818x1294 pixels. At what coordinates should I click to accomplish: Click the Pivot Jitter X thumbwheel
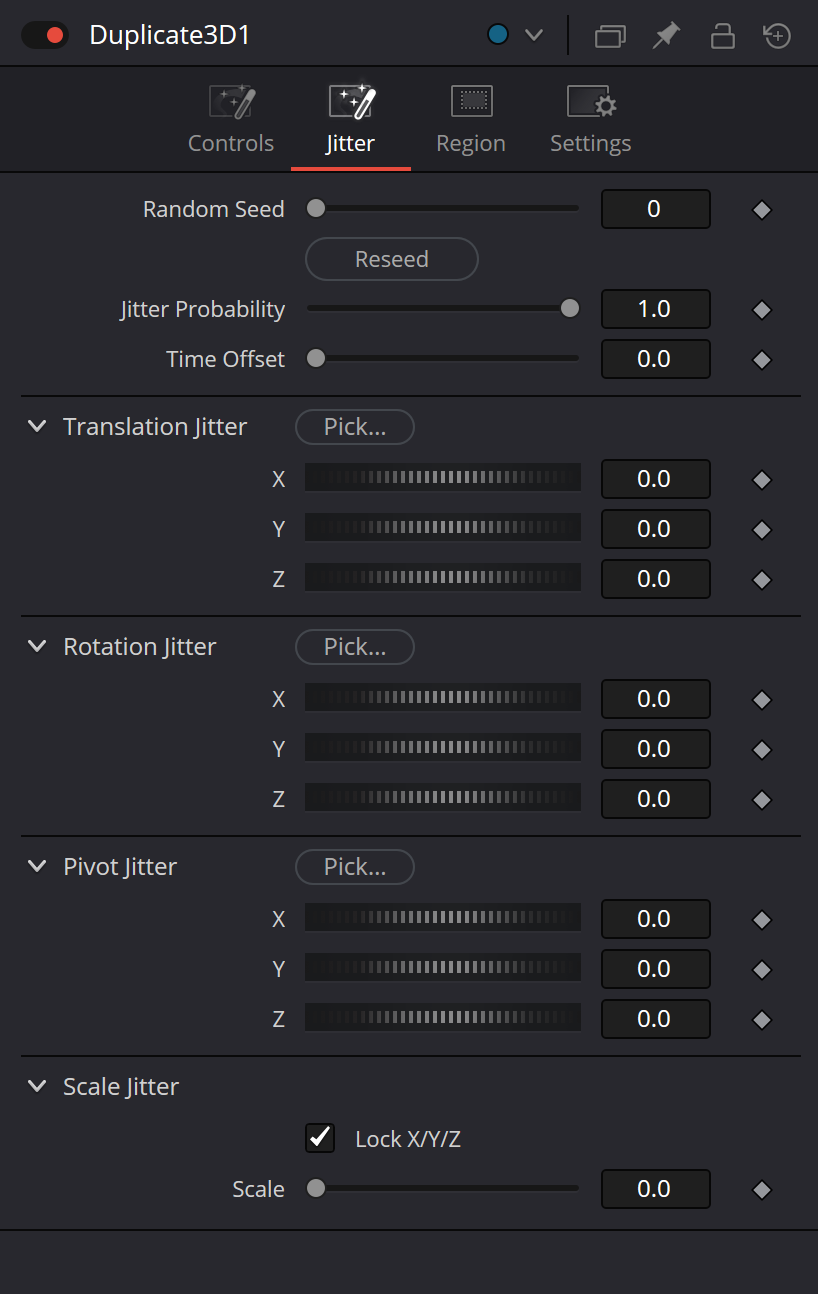point(443,918)
